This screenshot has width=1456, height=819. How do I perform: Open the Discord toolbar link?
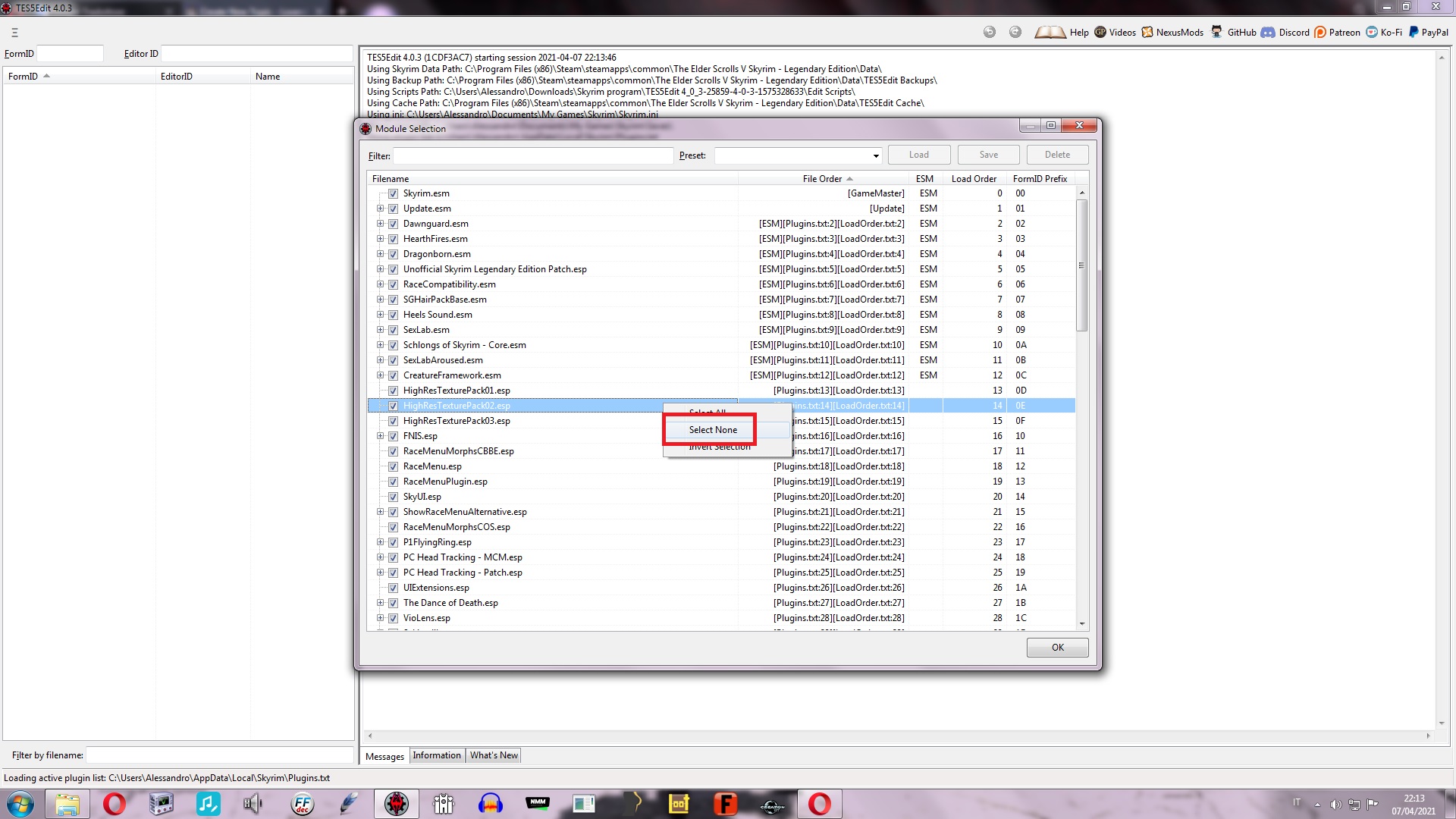(1285, 32)
